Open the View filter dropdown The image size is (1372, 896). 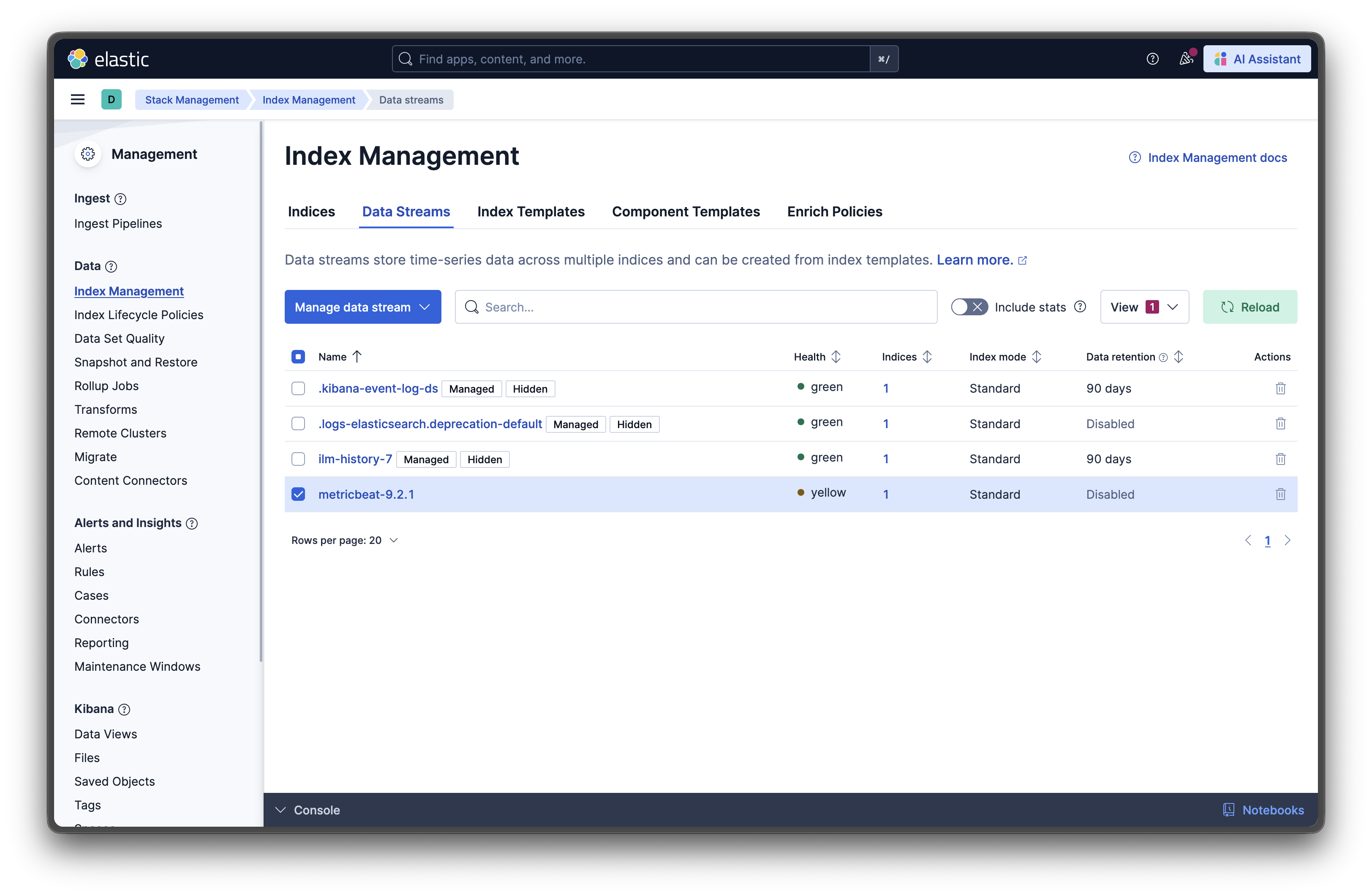1144,306
